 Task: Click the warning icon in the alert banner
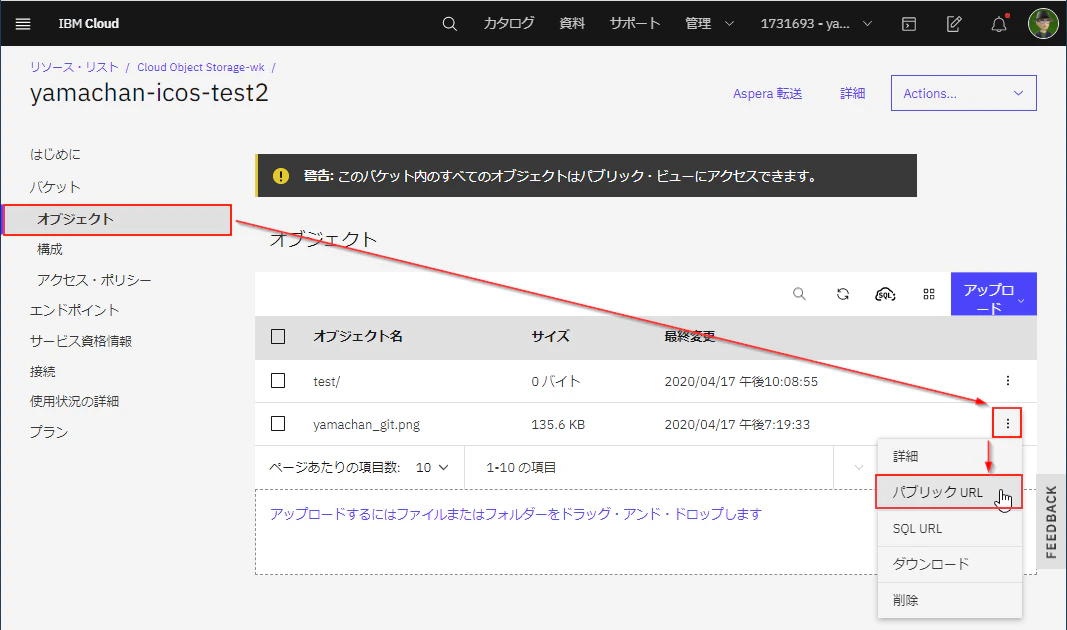click(x=280, y=176)
